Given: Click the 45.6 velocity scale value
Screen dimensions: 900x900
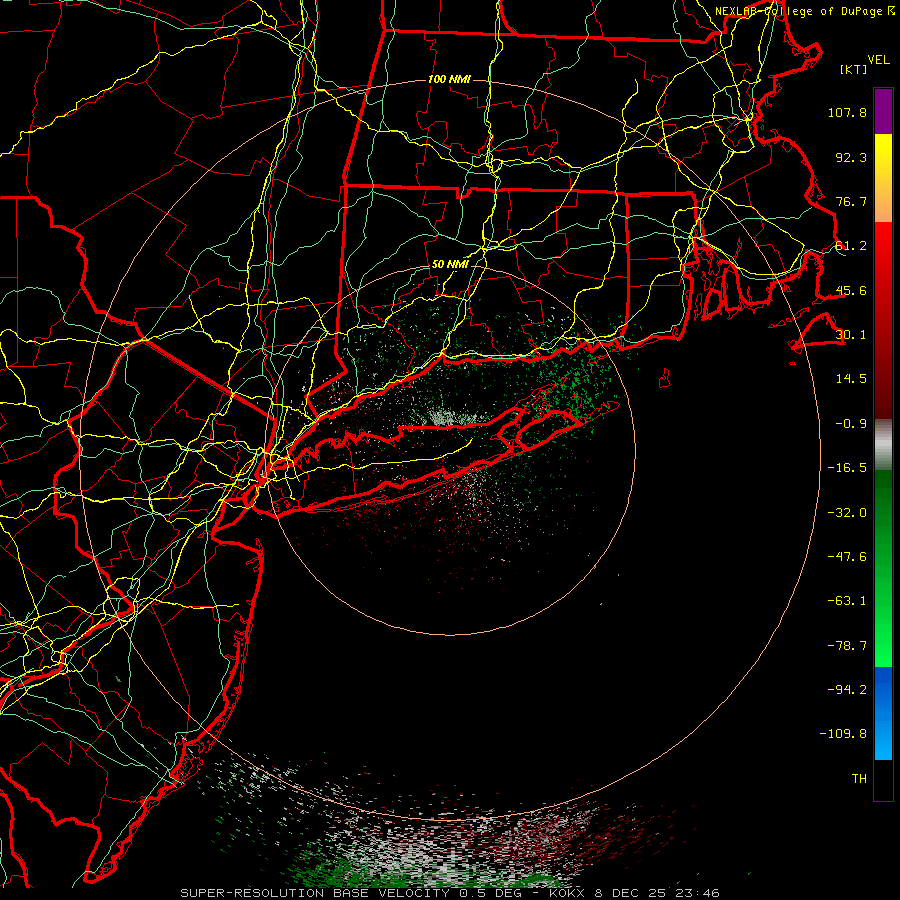Looking at the screenshot, I should point(851,290).
